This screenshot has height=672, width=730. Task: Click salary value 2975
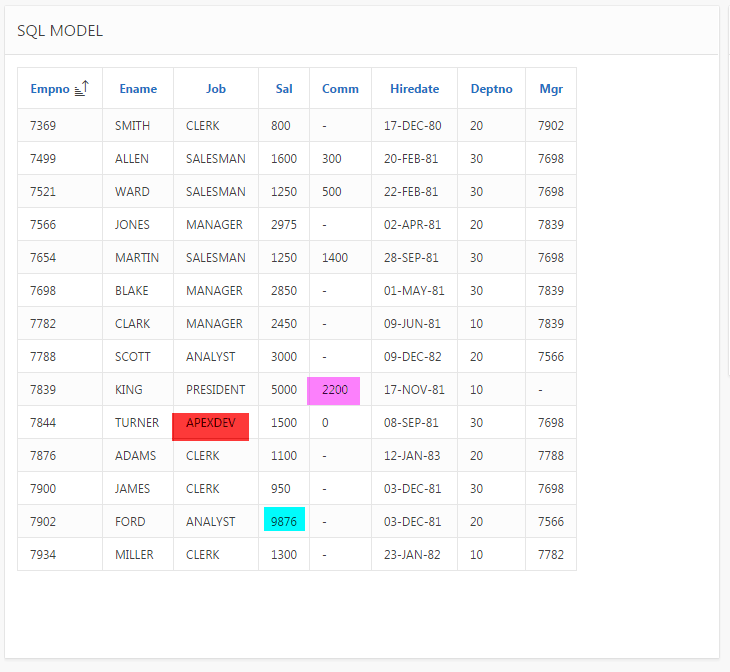pos(284,225)
